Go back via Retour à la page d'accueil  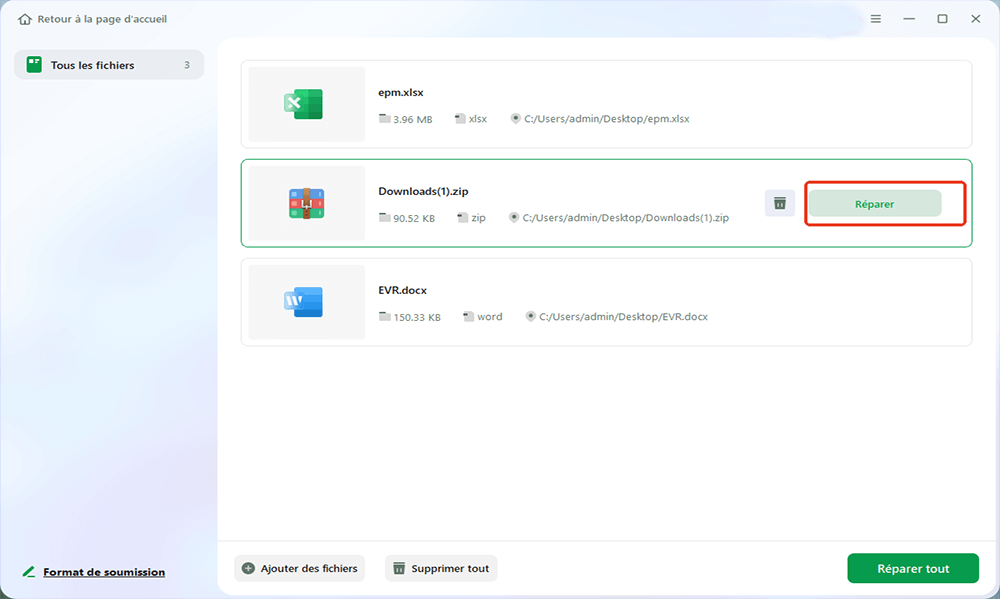click(102, 19)
